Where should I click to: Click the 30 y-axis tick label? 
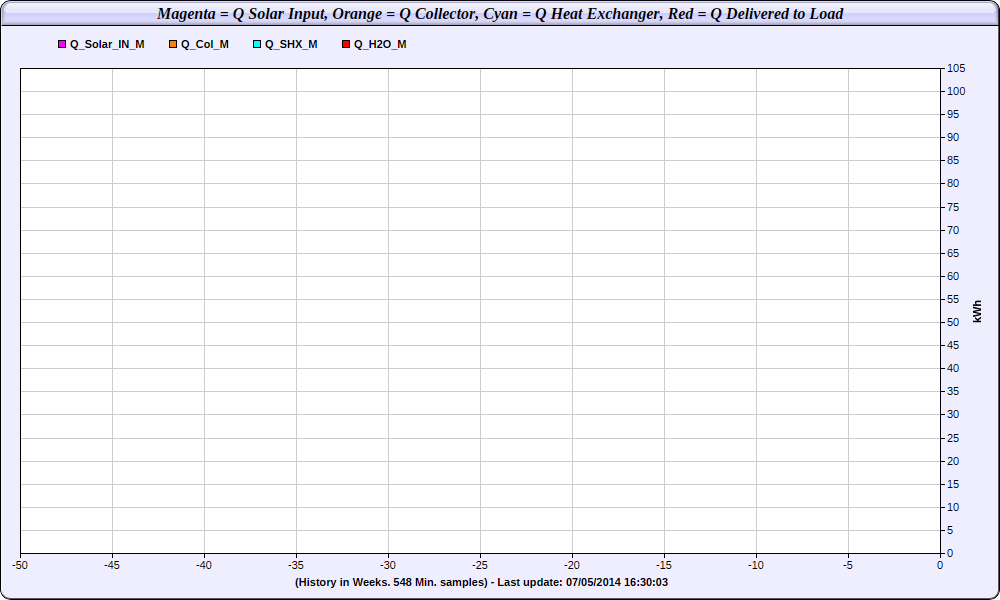[953, 414]
